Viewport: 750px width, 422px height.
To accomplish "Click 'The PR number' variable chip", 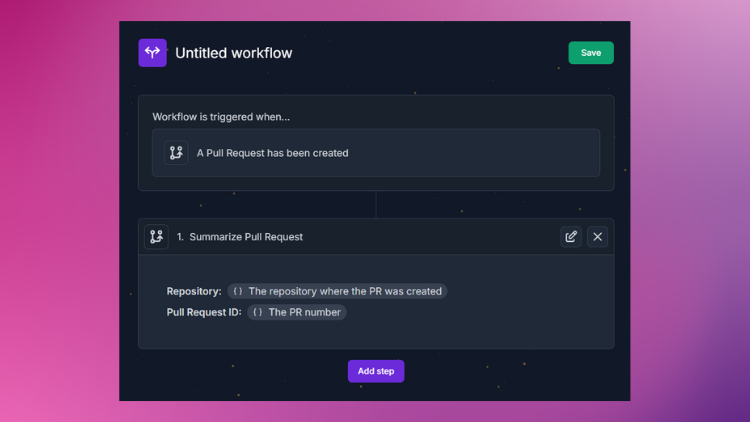I will (297, 312).
